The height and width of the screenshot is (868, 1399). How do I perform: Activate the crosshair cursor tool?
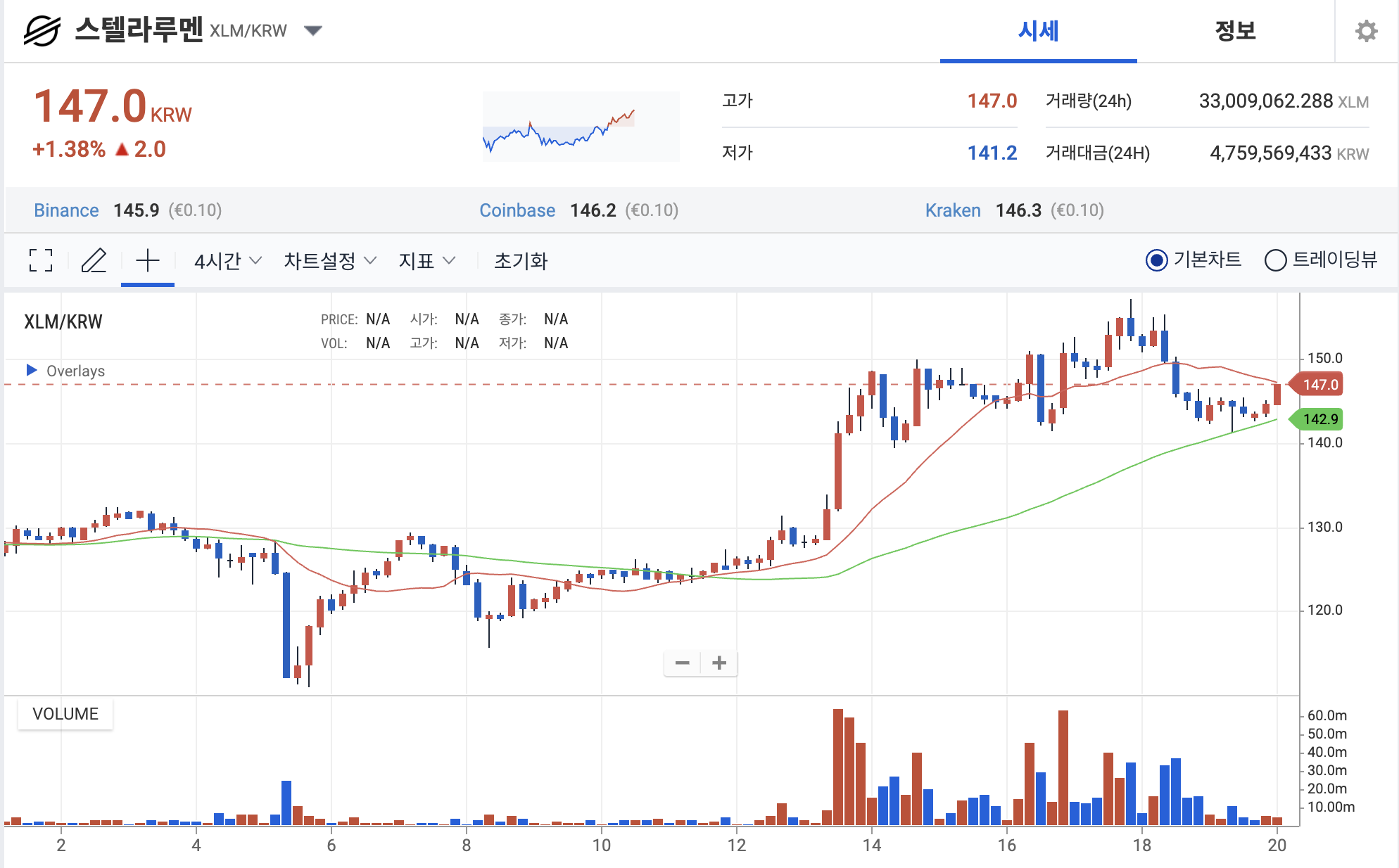[148, 261]
